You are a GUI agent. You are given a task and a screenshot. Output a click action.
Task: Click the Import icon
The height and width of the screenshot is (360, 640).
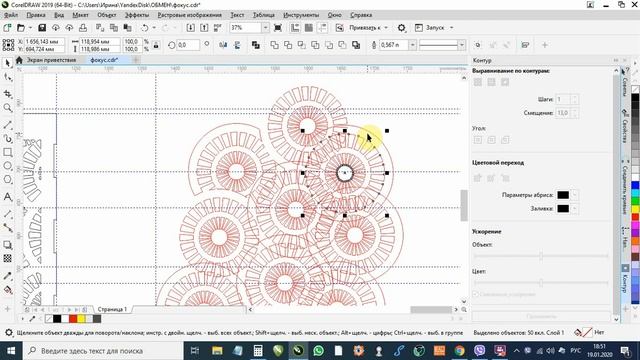[x=191, y=28]
